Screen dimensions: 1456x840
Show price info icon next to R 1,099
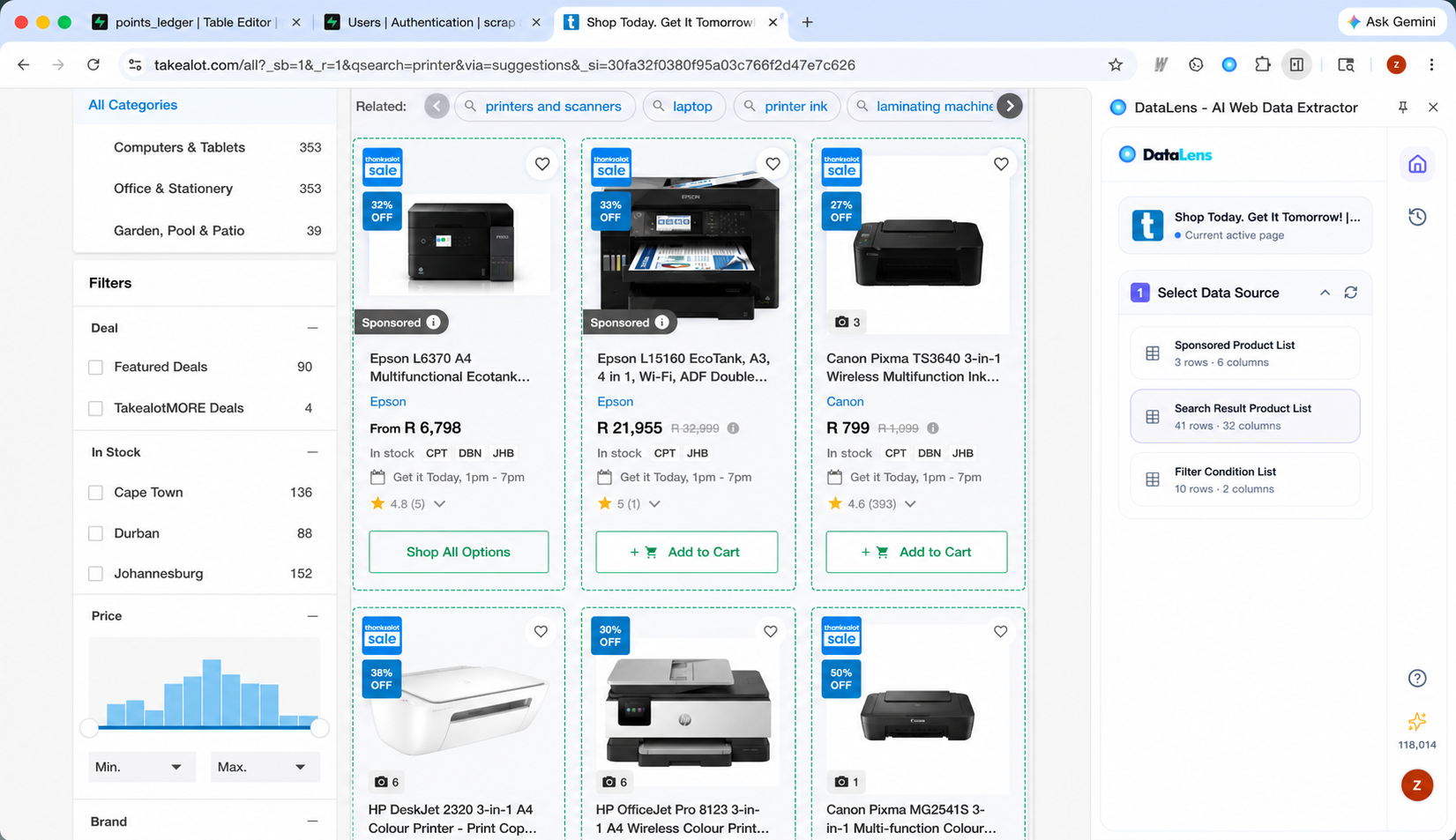[932, 428]
